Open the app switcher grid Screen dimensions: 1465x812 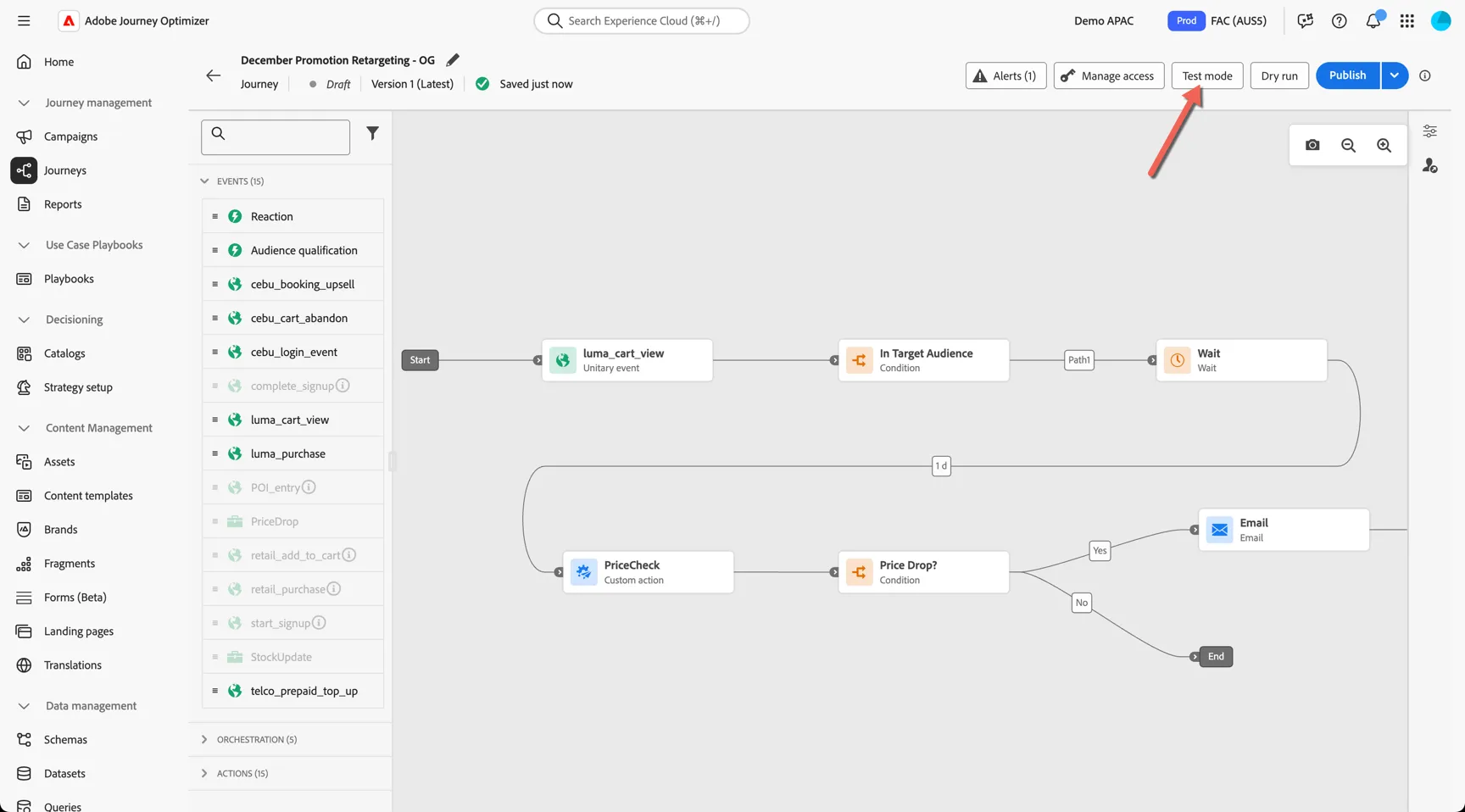pos(1407,21)
